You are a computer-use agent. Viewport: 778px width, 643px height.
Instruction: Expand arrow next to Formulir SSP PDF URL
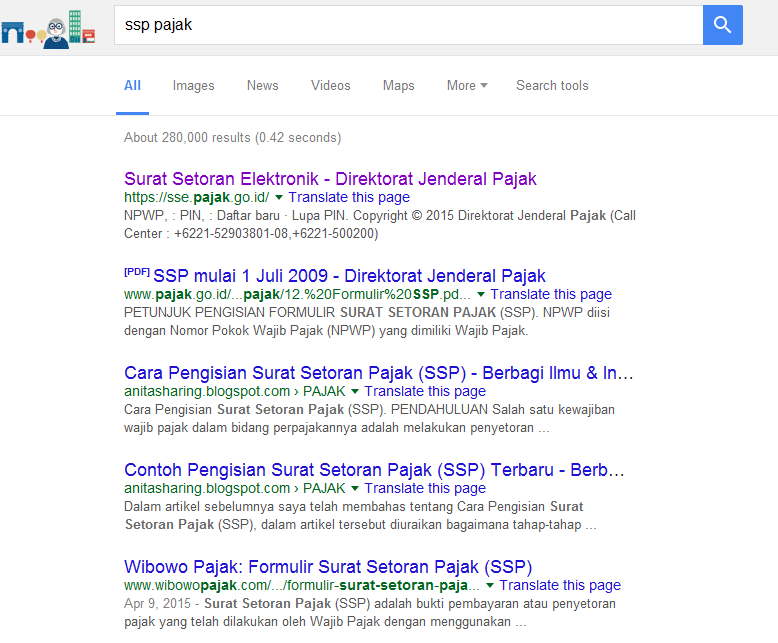pyautogui.click(x=481, y=295)
